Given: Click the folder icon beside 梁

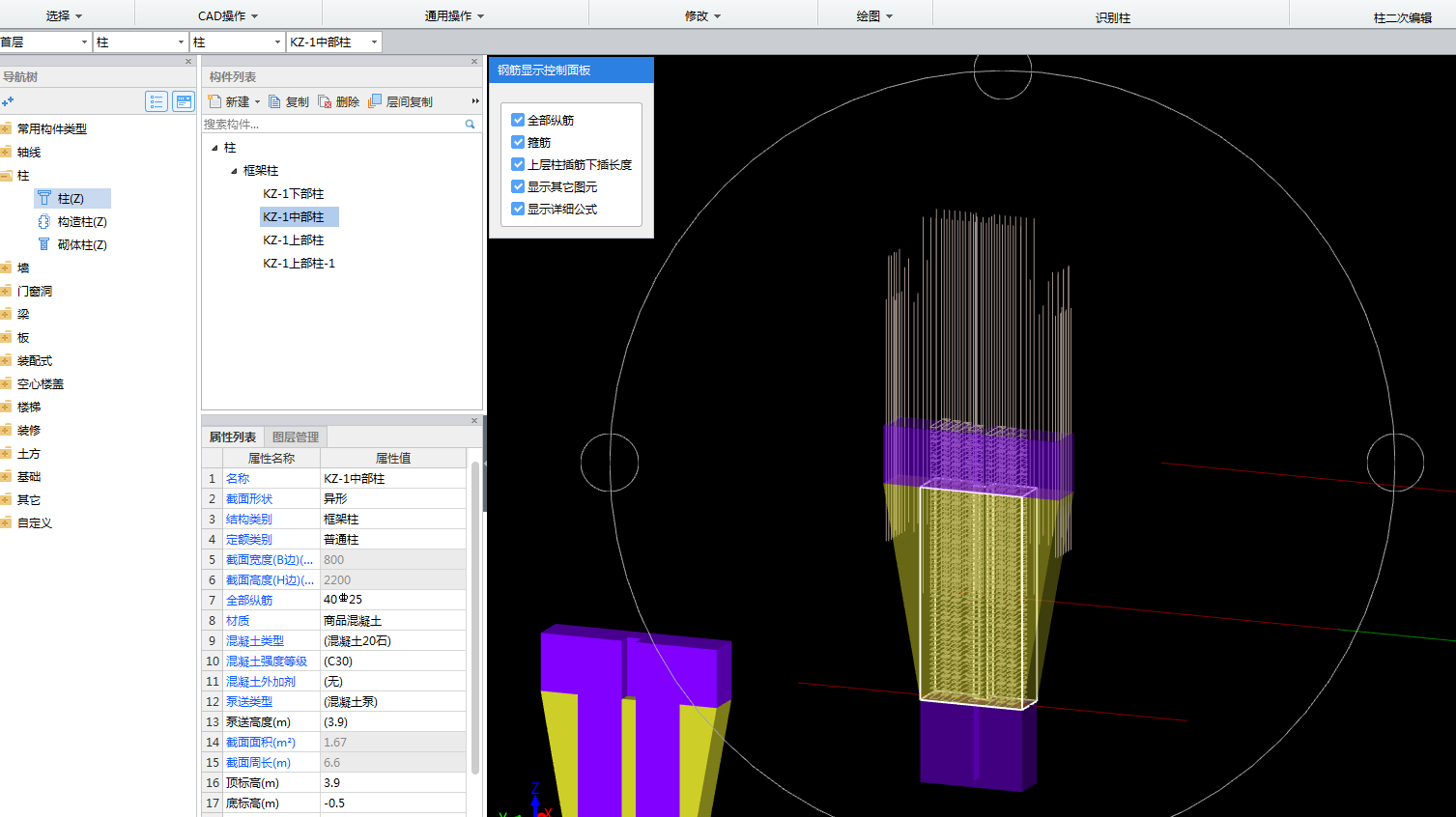Looking at the screenshot, I should click(6, 314).
